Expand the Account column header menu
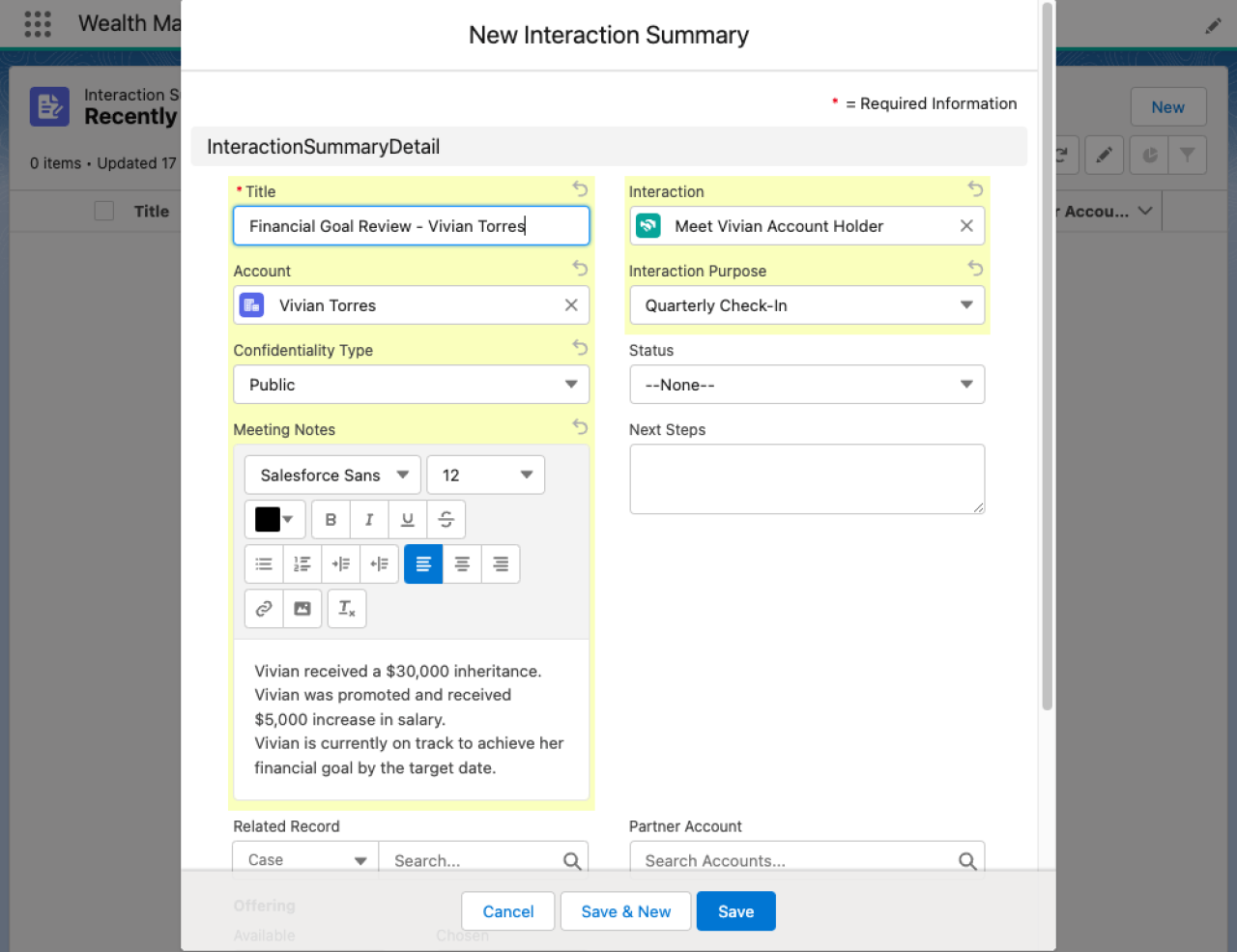This screenshot has height=952, width=1237. pos(1145,211)
